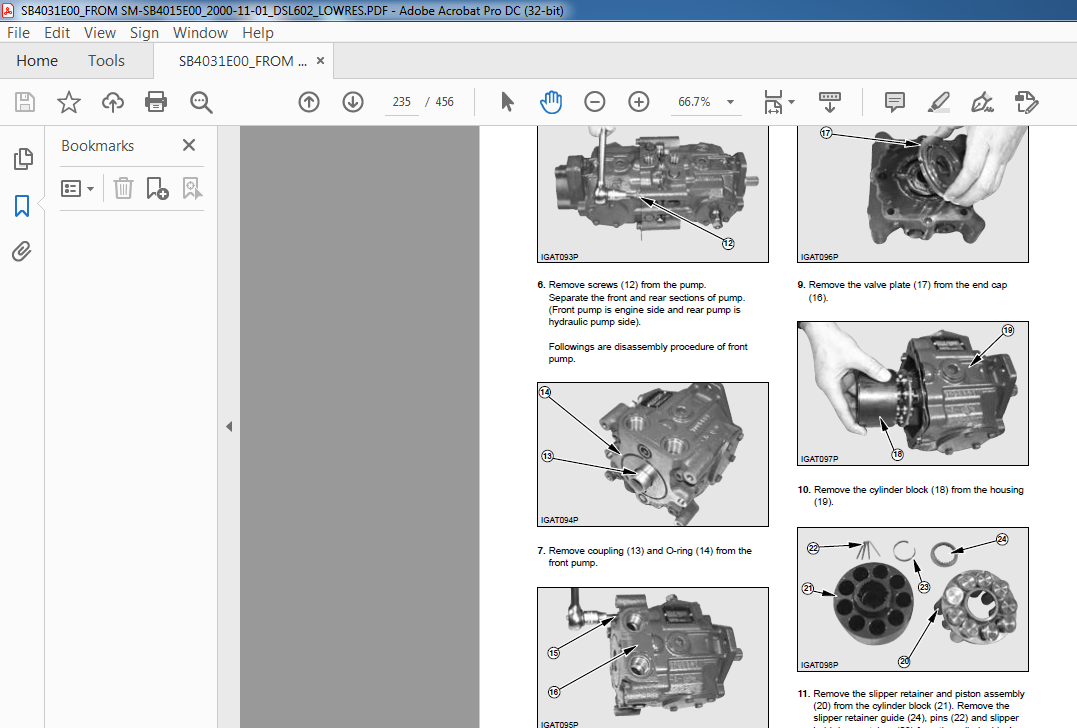Open the Window menu
Image resolution: width=1077 pixels, height=728 pixels.
pos(200,33)
